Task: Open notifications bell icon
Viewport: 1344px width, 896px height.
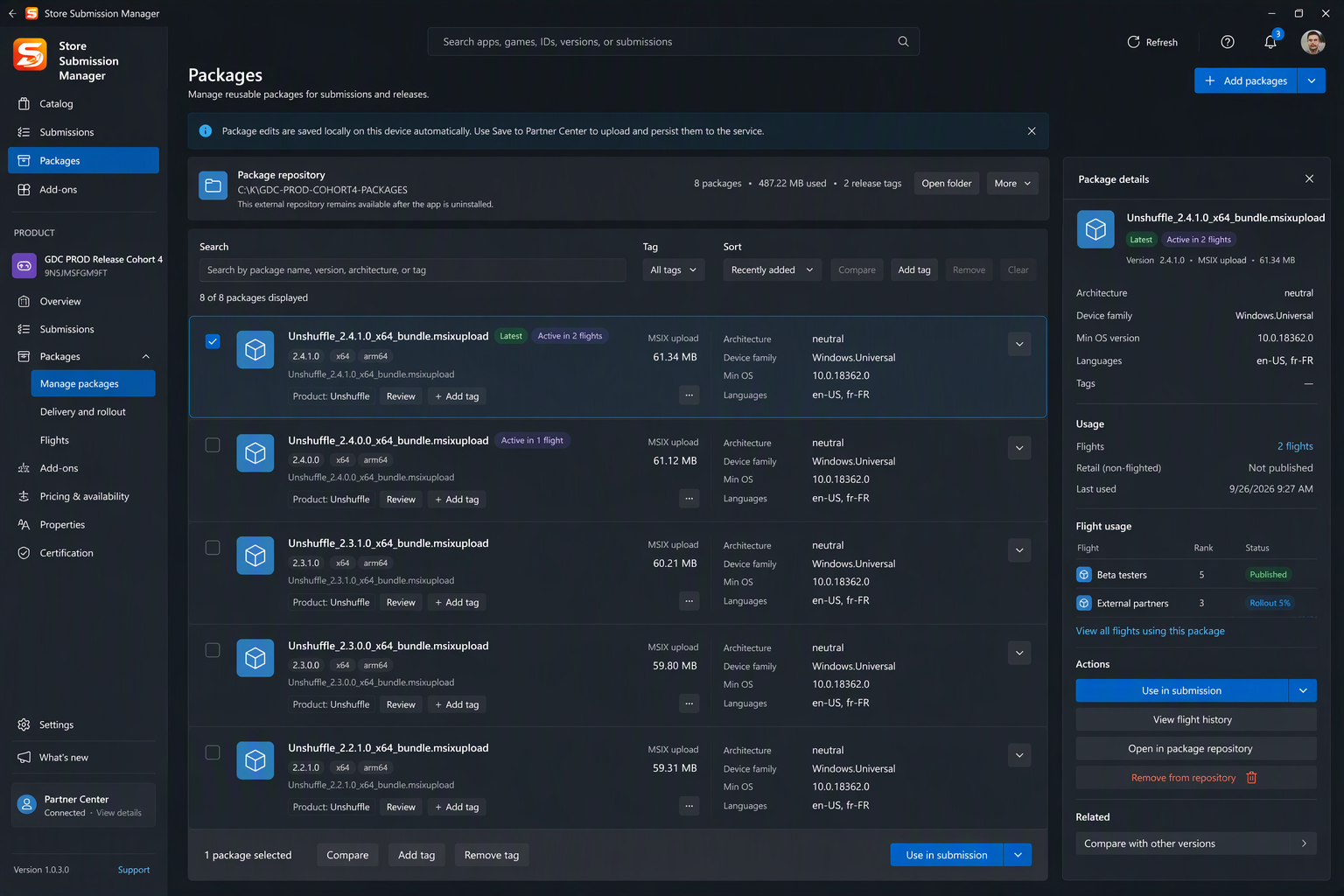Action: tap(1270, 42)
